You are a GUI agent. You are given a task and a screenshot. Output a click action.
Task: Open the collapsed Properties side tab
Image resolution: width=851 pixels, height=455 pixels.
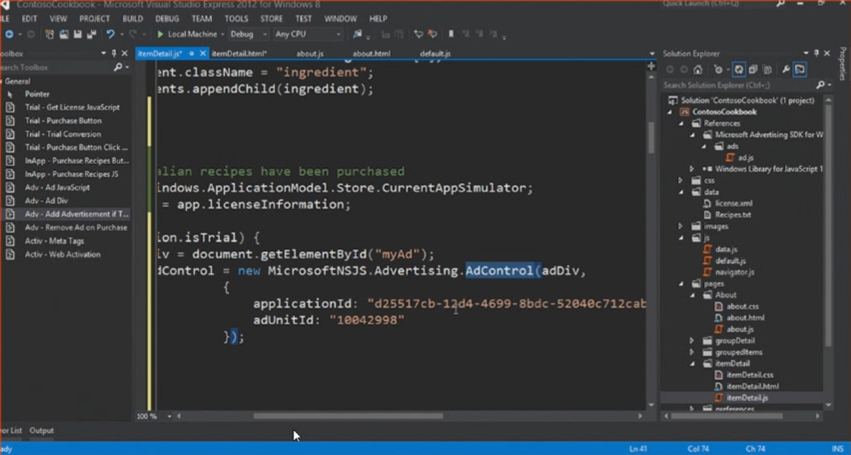click(x=843, y=64)
